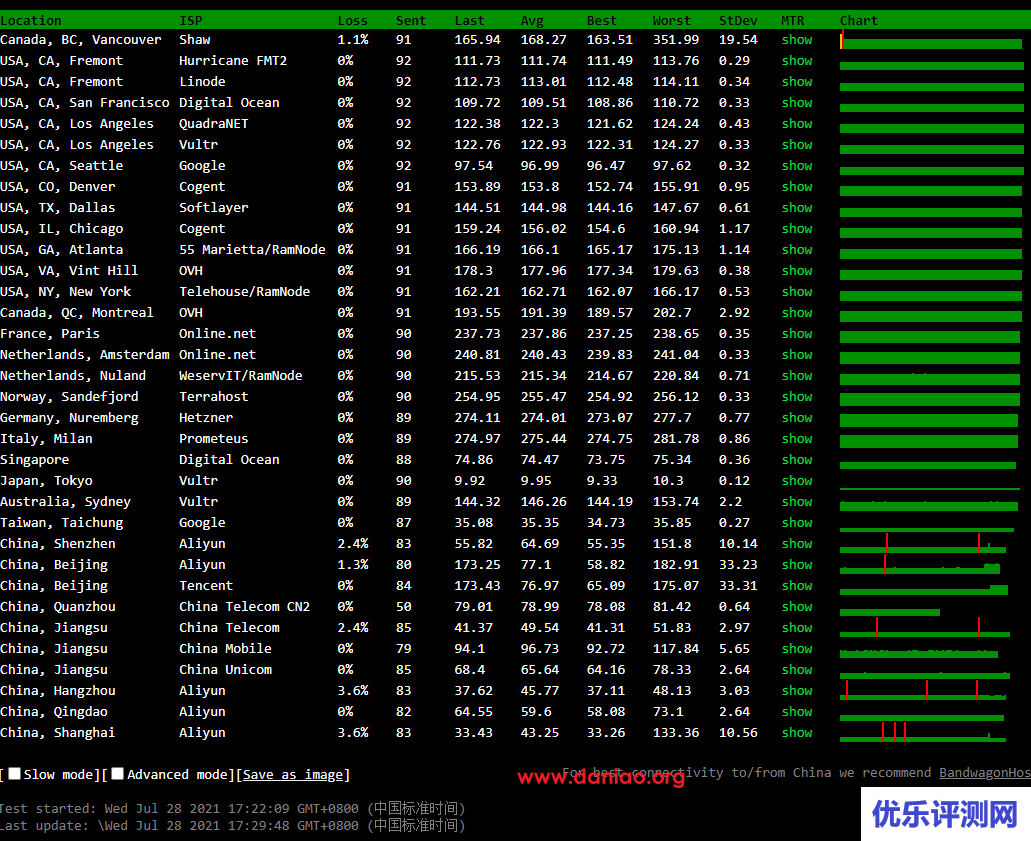This screenshot has height=841, width=1031.
Task: Show MTR for San Francisco Digital Ocean
Action: [x=797, y=103]
